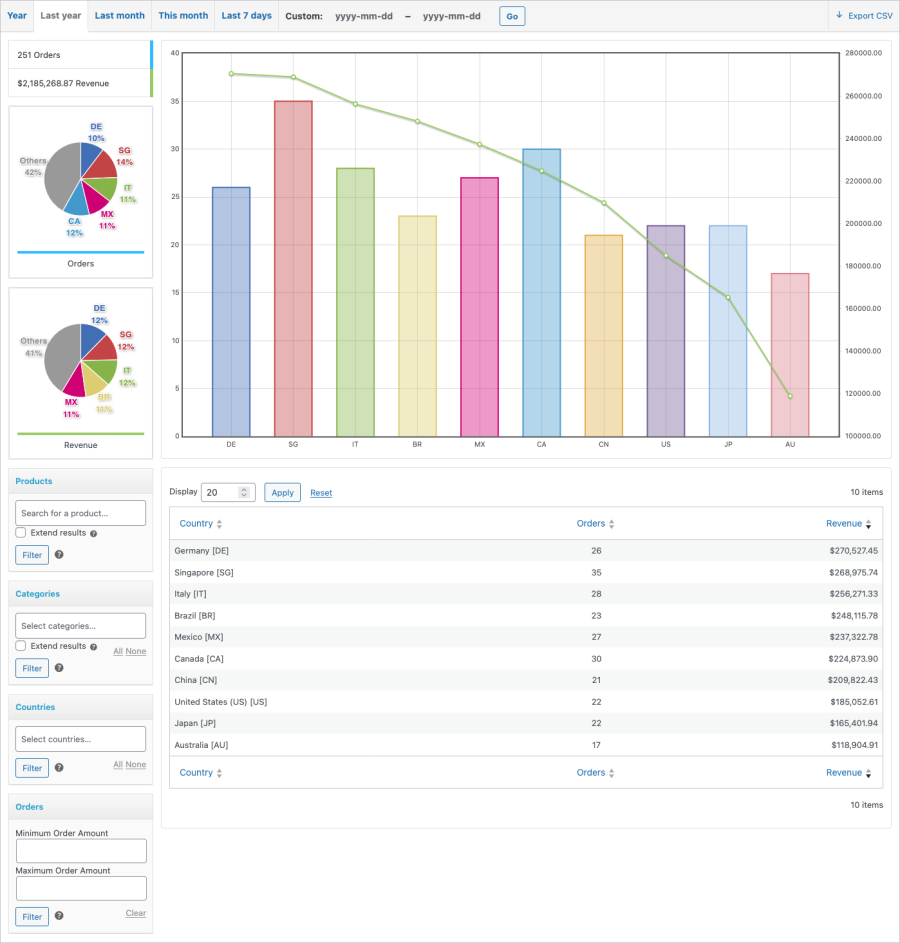Viewport: 900px width, 943px height.
Task: Click the help icon beside Products Filter button
Action: click(x=58, y=554)
